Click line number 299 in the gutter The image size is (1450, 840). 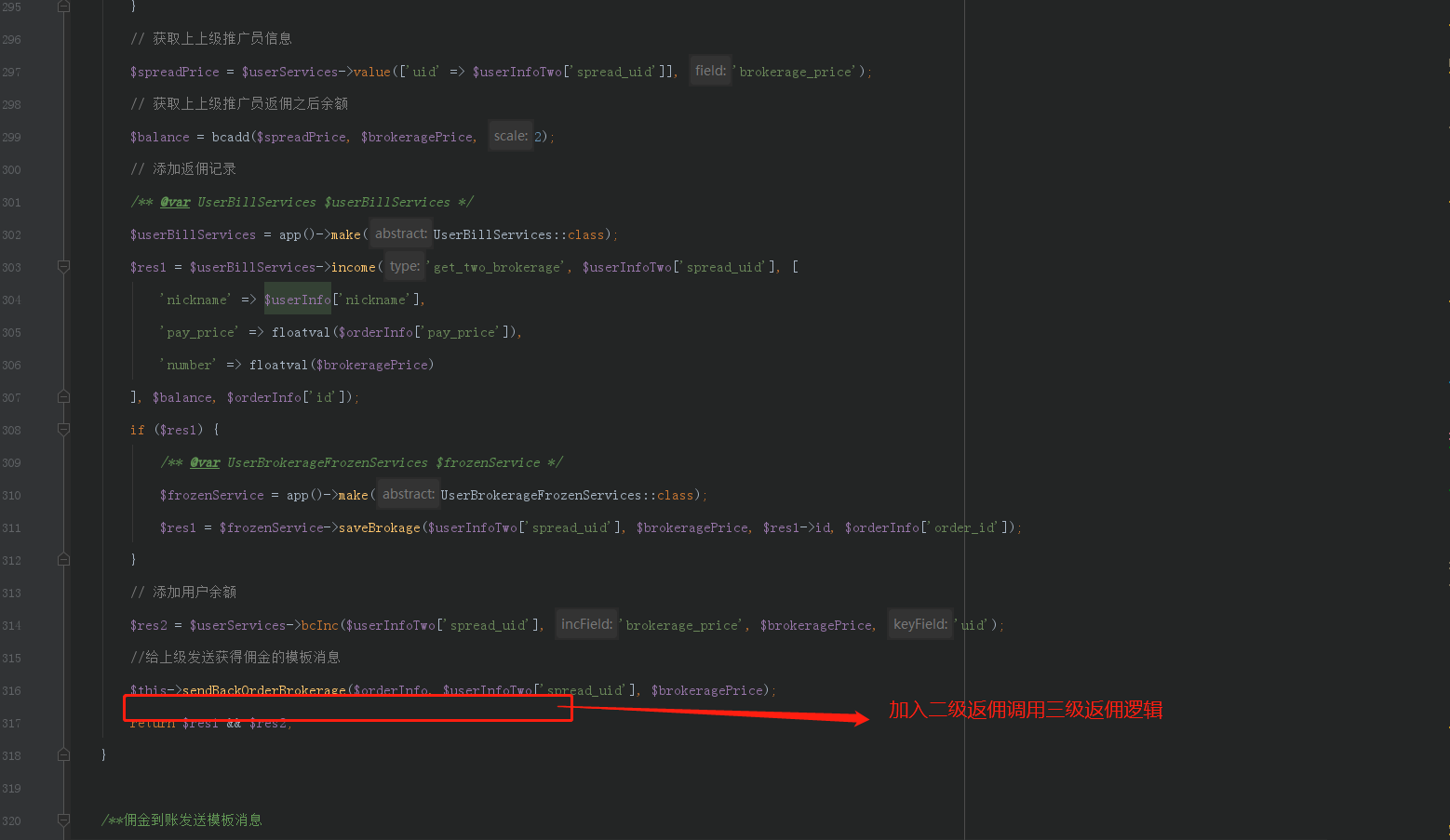click(11, 137)
